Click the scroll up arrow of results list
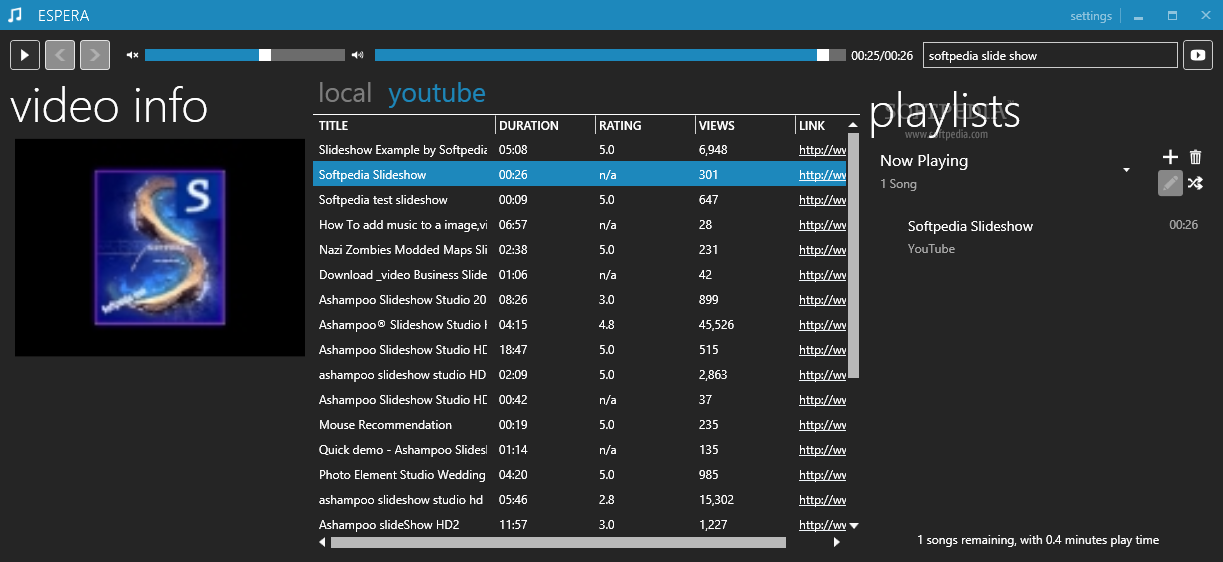1223x562 pixels. tap(853, 125)
